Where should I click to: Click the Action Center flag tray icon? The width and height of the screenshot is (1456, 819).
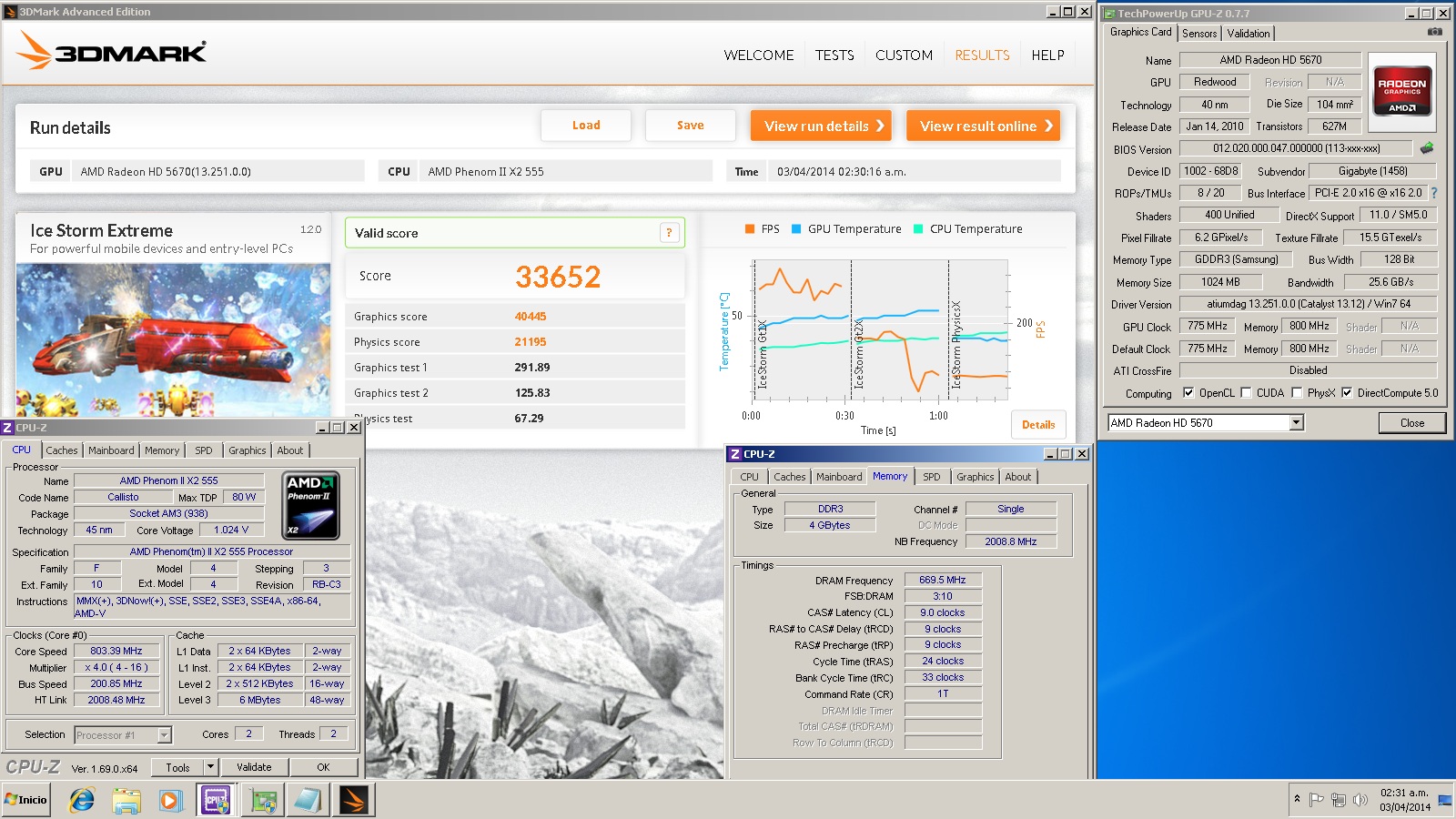pos(1316,800)
